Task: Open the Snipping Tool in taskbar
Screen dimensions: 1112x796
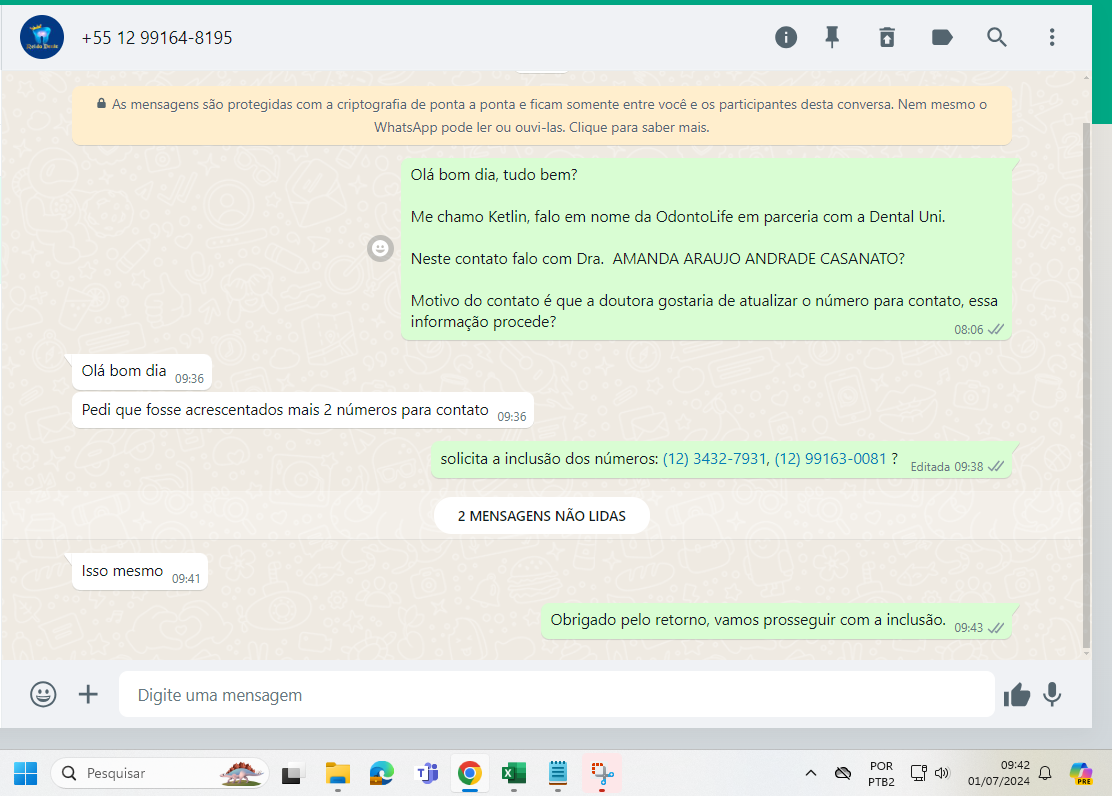Action: click(602, 773)
